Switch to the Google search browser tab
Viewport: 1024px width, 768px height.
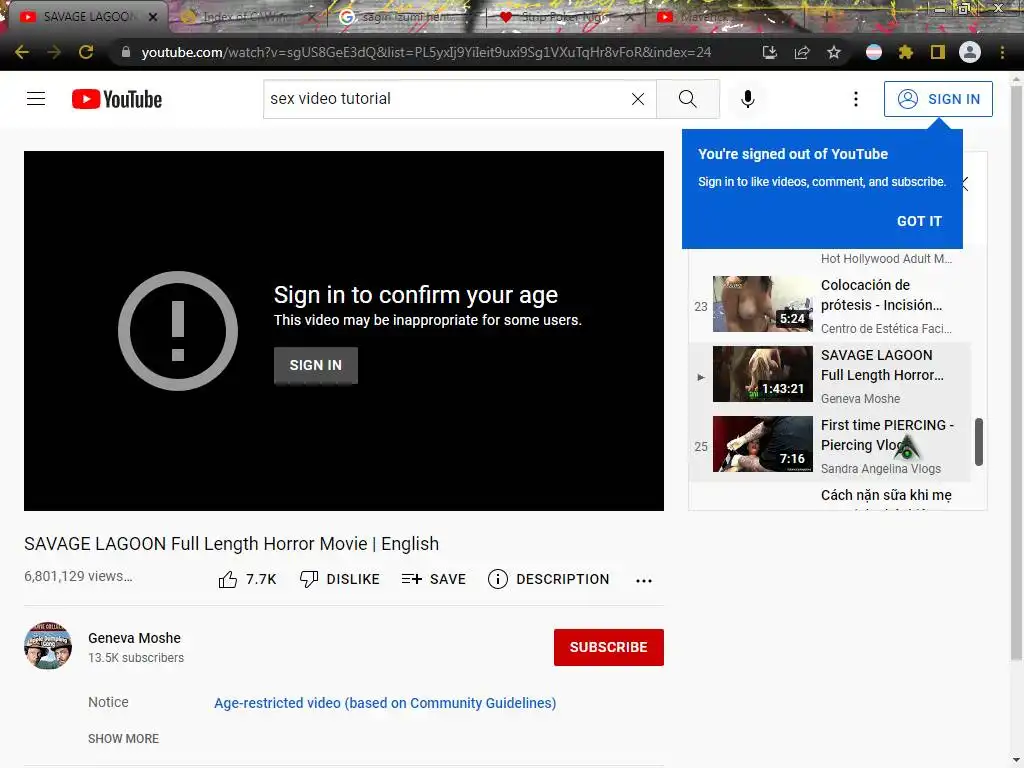[405, 17]
